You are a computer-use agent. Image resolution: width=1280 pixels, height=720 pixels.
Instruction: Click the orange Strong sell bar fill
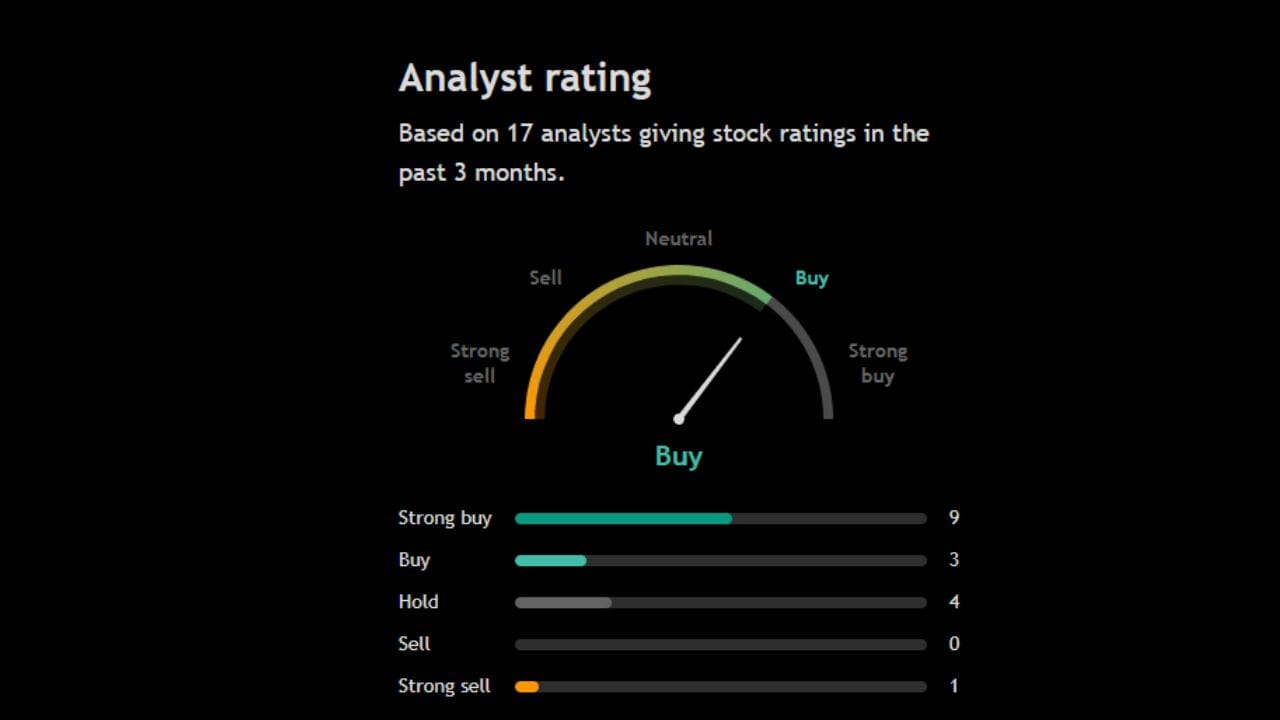tap(527, 686)
